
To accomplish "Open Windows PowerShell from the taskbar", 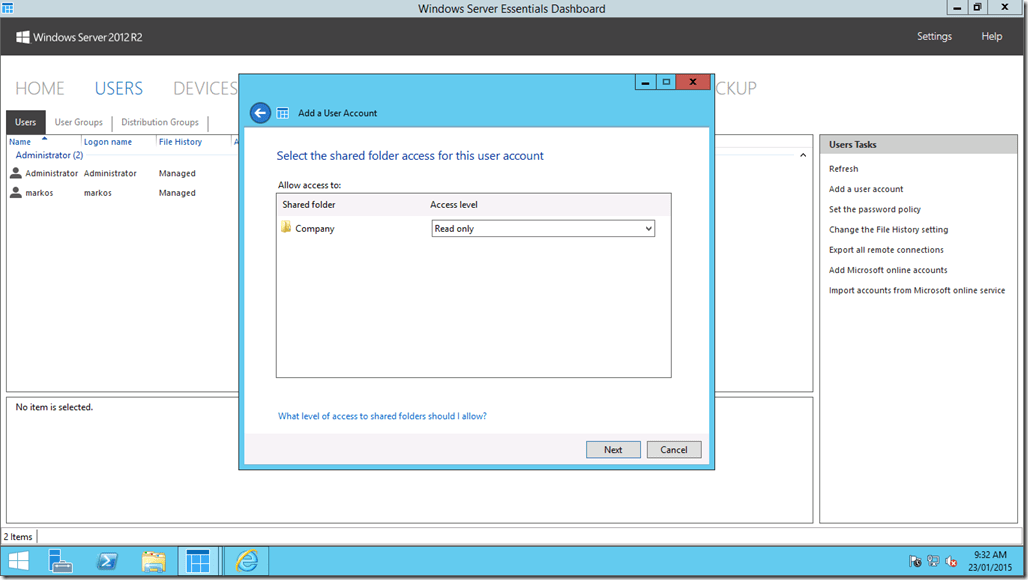I will pyautogui.click(x=107, y=561).
